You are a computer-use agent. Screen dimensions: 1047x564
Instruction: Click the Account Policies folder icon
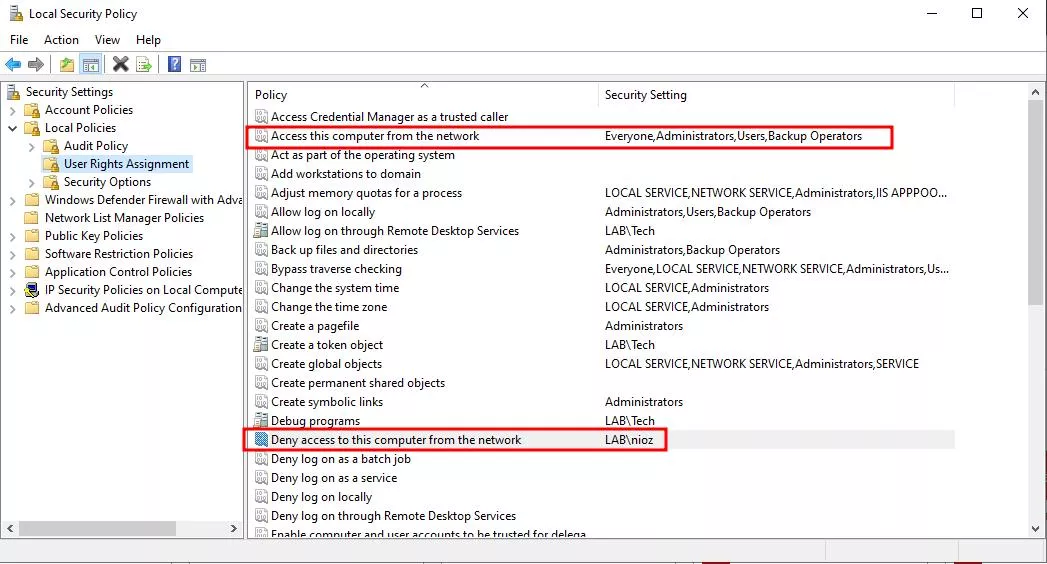[32, 110]
